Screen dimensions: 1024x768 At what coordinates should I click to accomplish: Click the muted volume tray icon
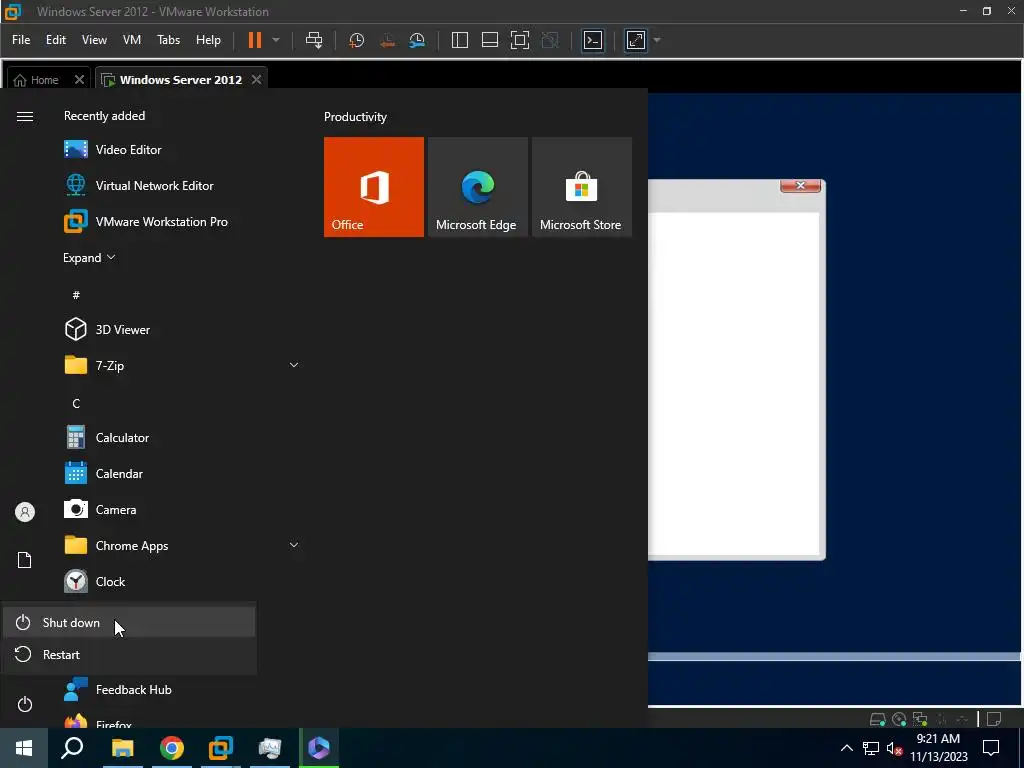(894, 748)
